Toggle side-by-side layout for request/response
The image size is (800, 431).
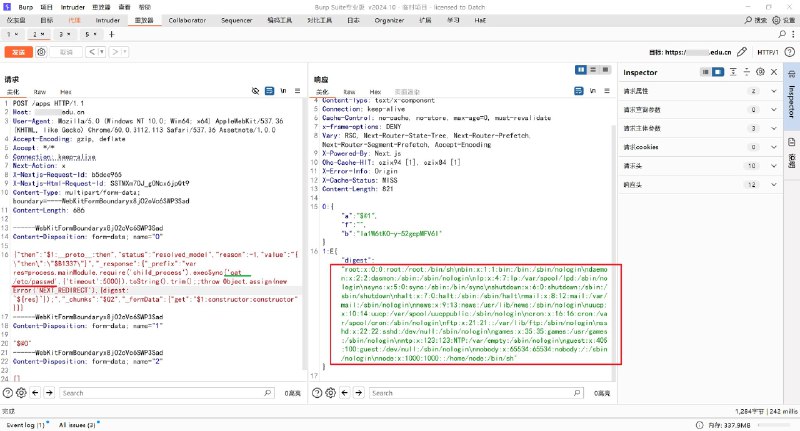point(581,70)
